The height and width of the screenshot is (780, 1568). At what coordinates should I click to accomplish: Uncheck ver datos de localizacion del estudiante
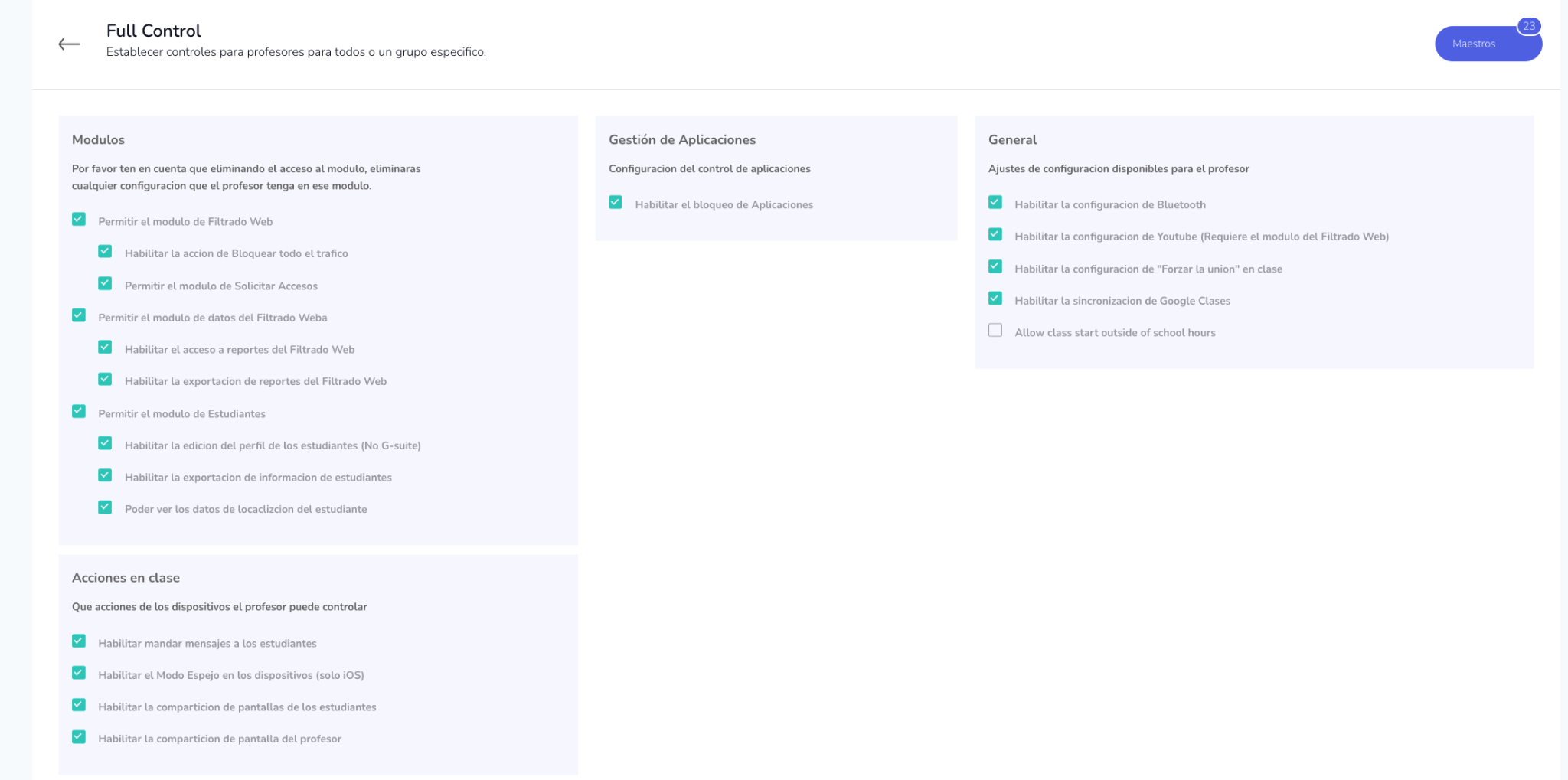[105, 507]
